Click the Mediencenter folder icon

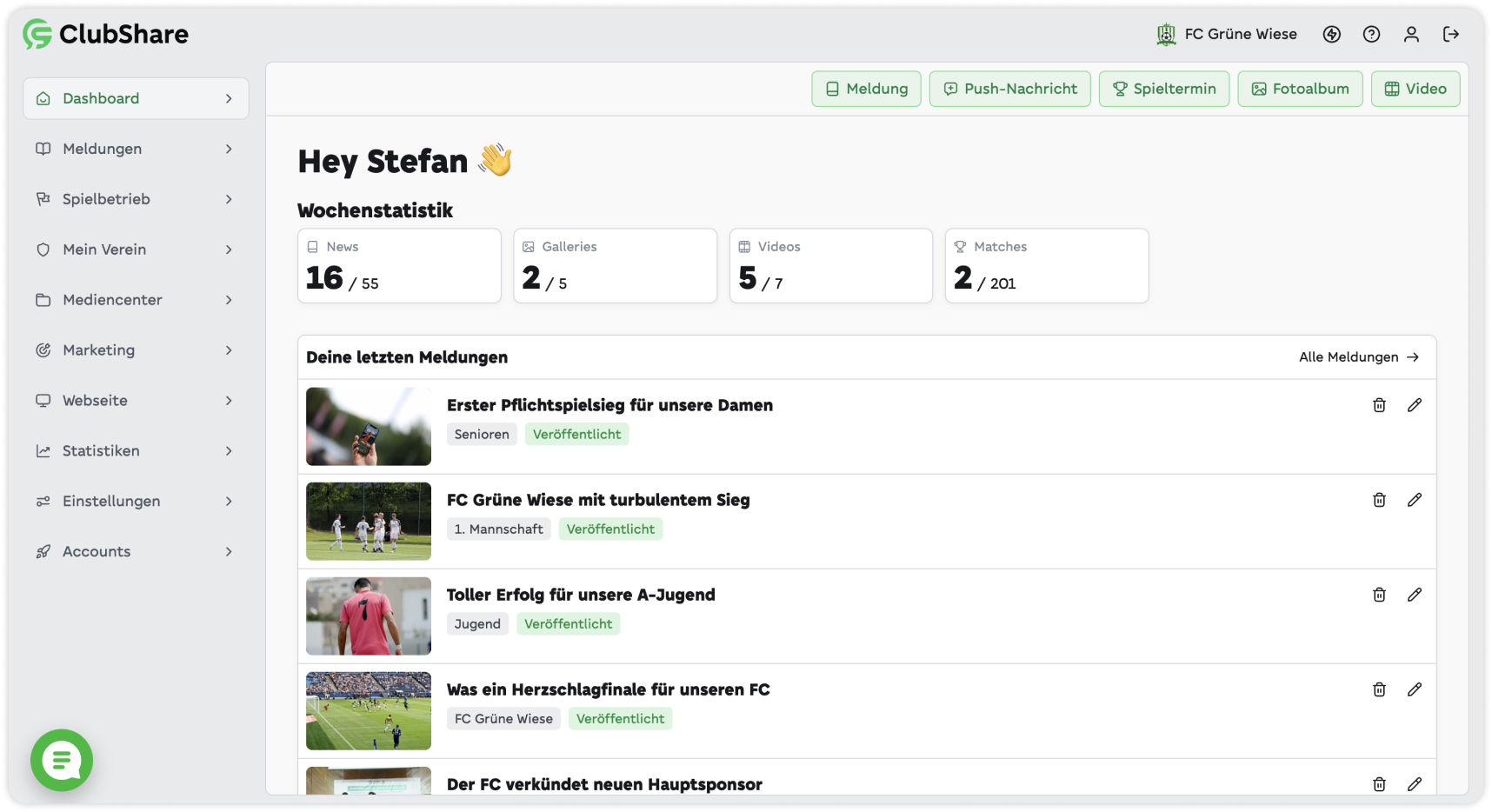[43, 300]
